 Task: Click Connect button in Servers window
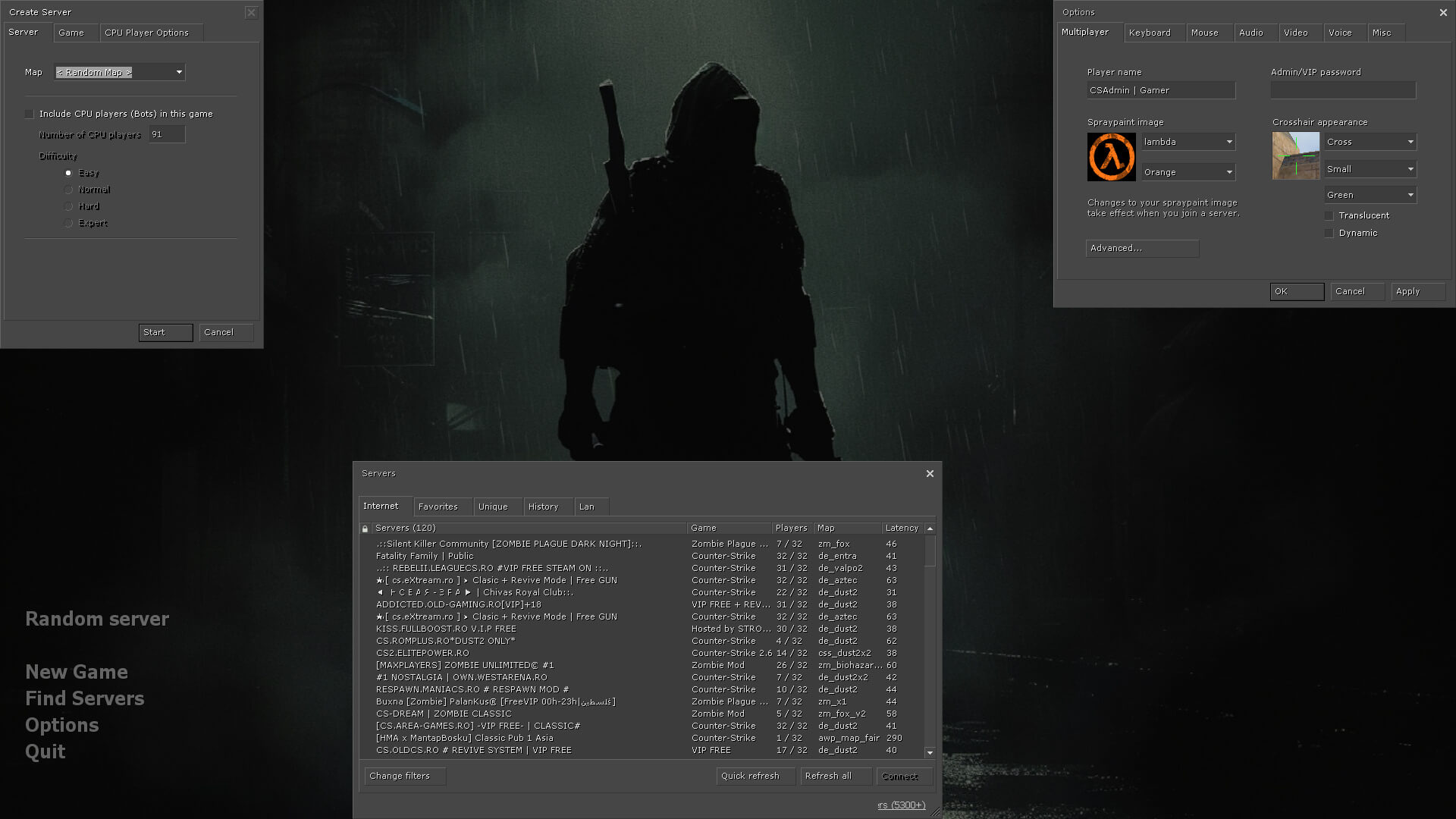pyautogui.click(x=905, y=777)
